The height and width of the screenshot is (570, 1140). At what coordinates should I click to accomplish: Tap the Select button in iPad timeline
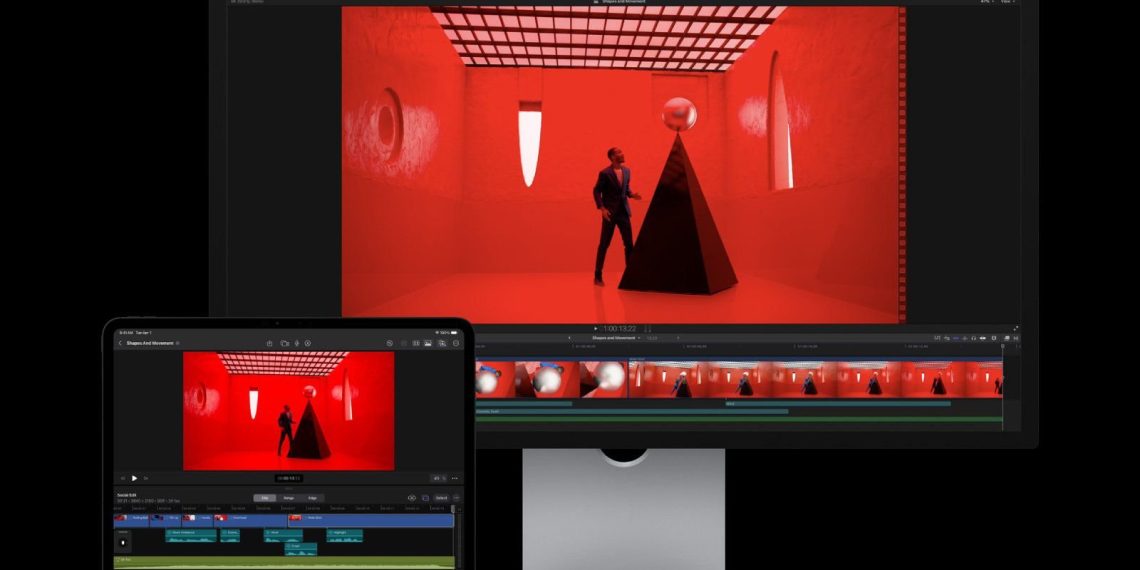click(441, 497)
